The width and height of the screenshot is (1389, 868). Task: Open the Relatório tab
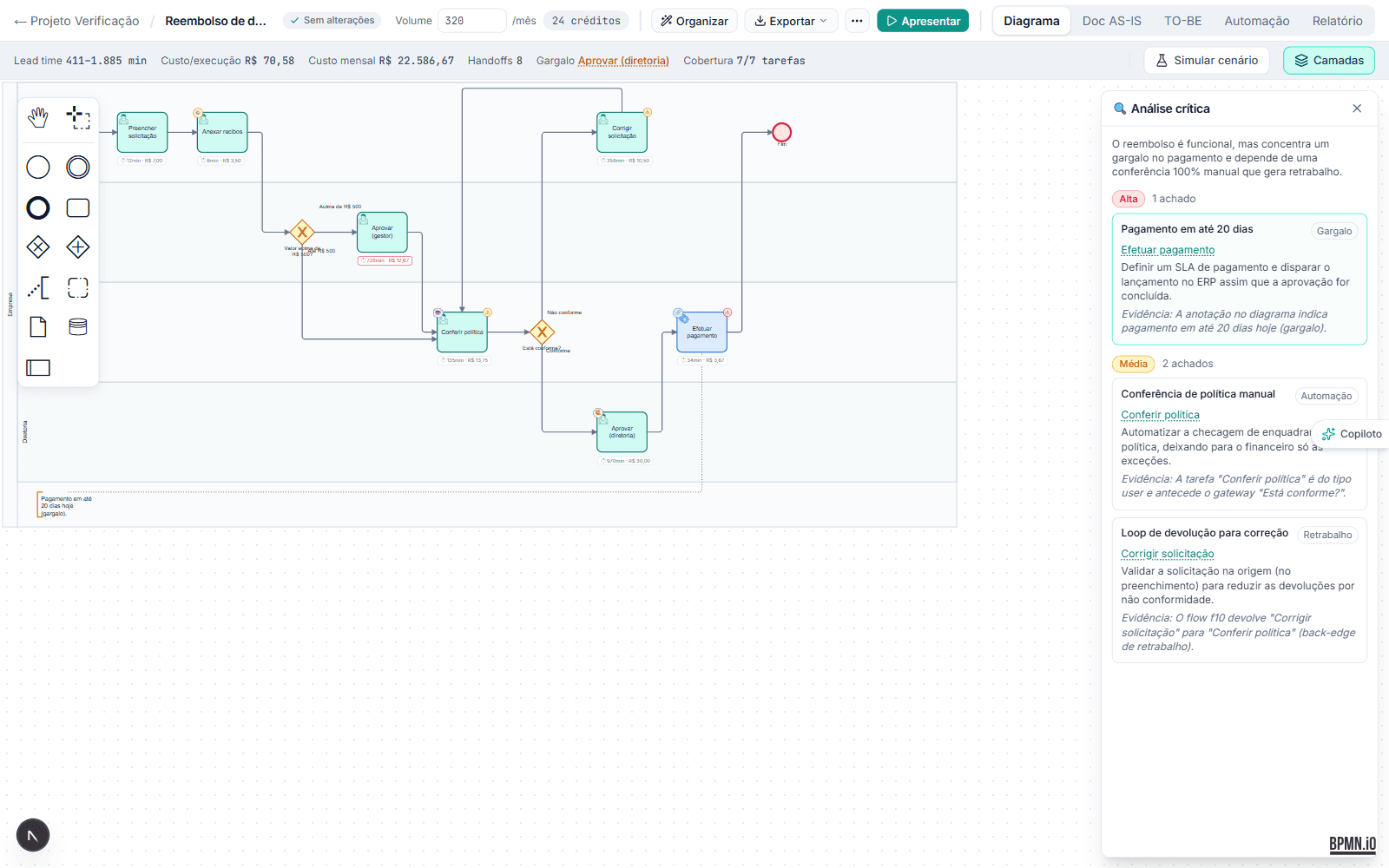(x=1338, y=21)
